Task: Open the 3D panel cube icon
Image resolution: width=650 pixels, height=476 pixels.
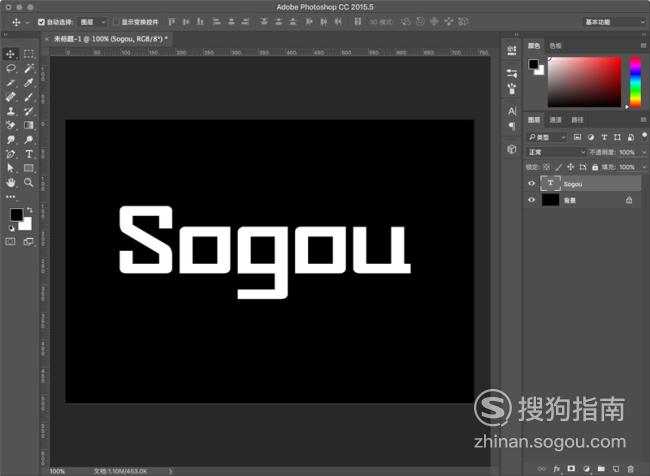Action: pos(512,149)
